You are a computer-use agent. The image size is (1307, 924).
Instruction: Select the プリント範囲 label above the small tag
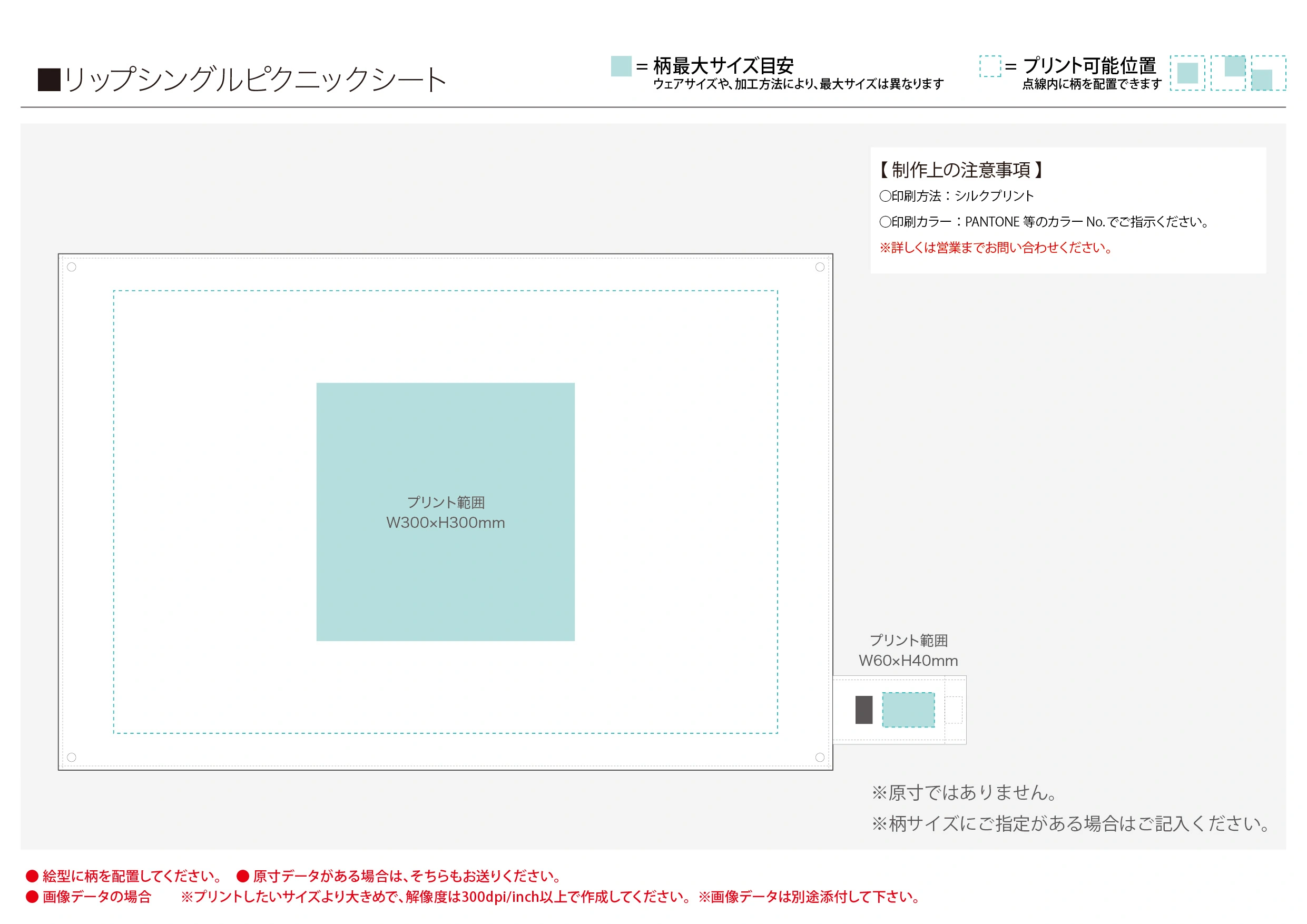click(x=909, y=641)
